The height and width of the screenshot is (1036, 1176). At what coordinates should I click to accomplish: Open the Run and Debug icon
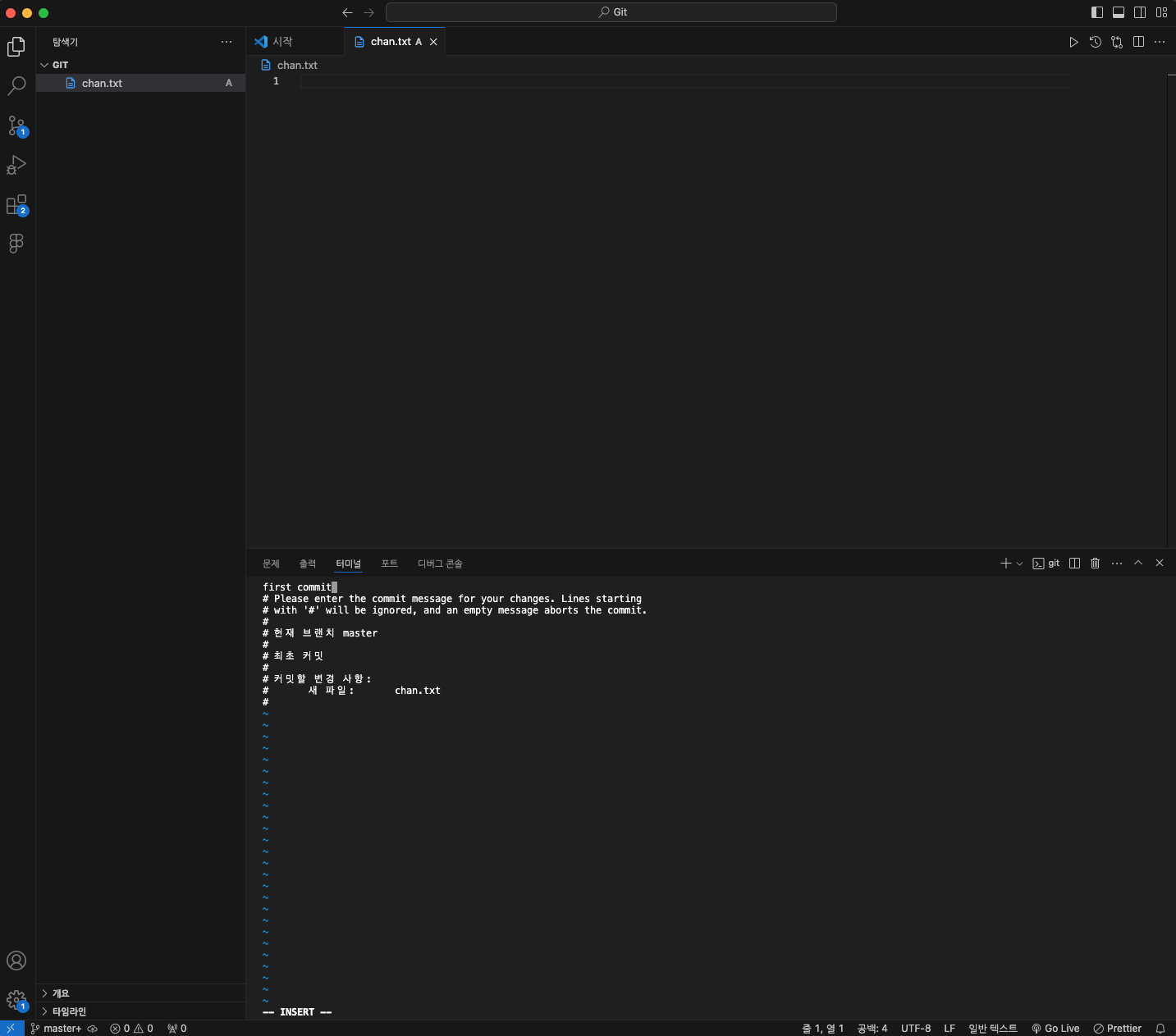(x=16, y=165)
